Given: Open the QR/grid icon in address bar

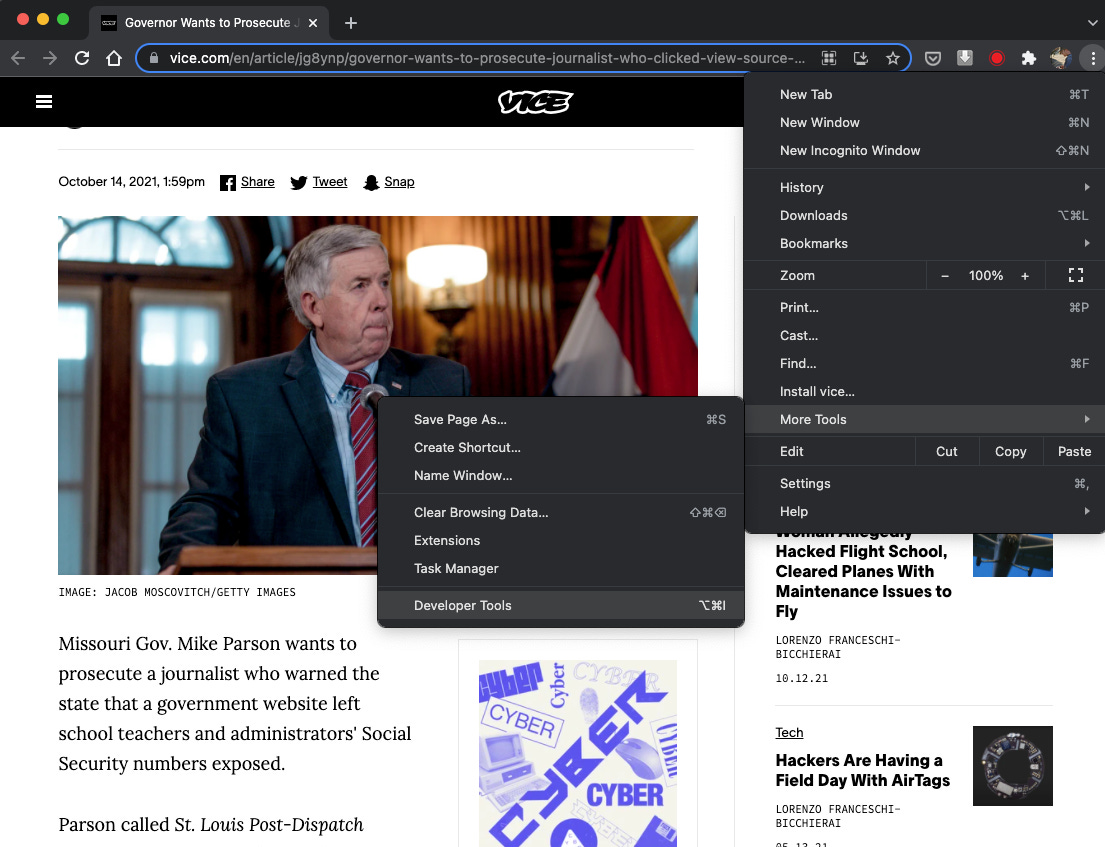Looking at the screenshot, I should [x=829, y=58].
